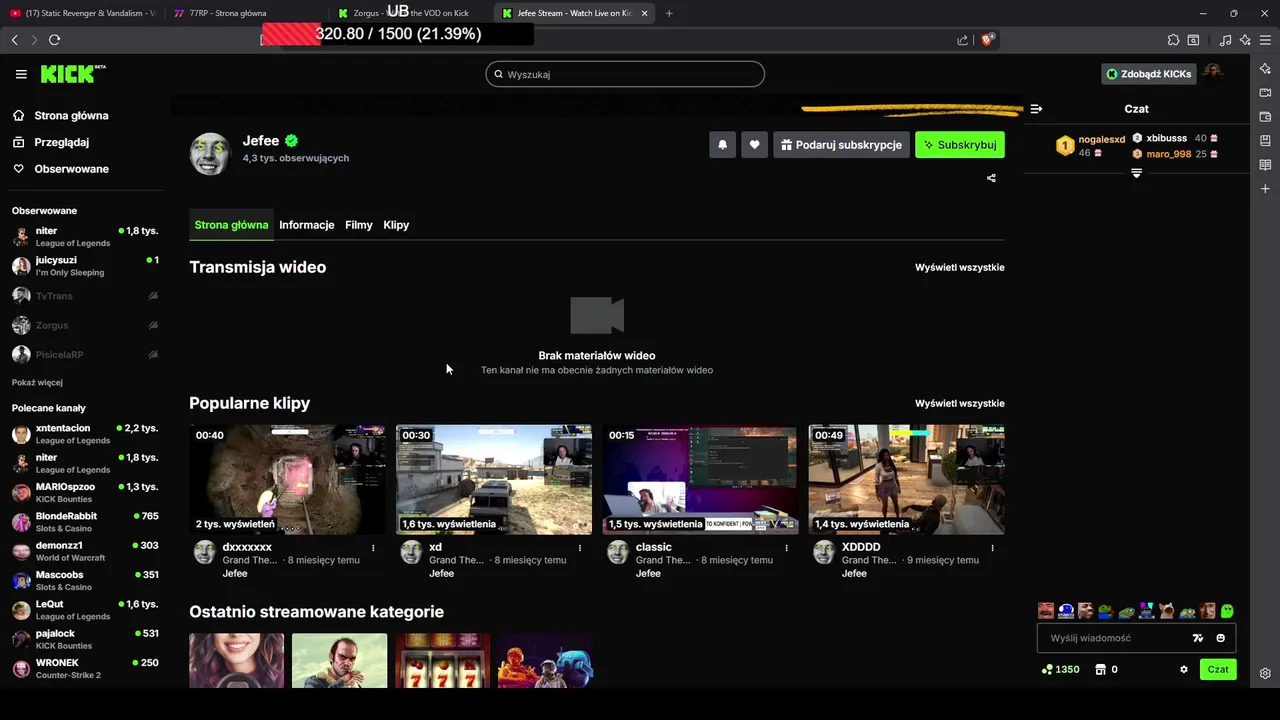
Task: Open chat settings gear icon
Action: pos(1184,669)
